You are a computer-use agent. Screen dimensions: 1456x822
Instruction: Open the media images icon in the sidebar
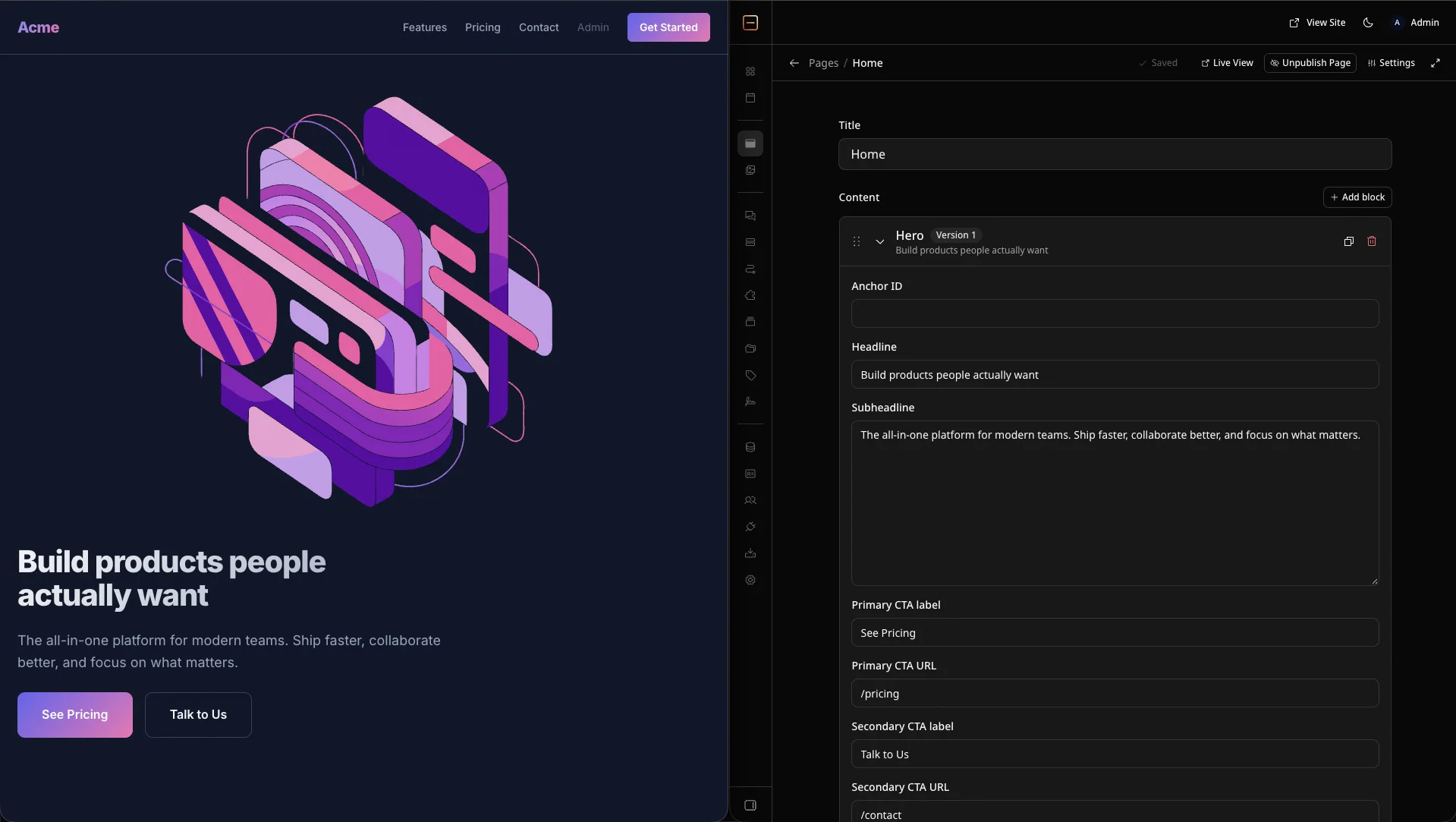(750, 170)
